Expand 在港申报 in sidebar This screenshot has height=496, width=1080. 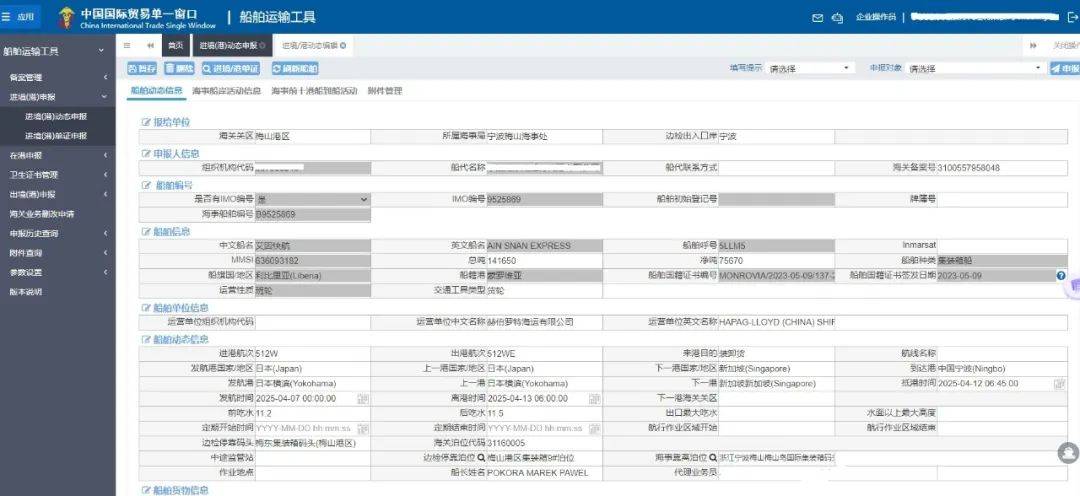pyautogui.click(x=58, y=156)
